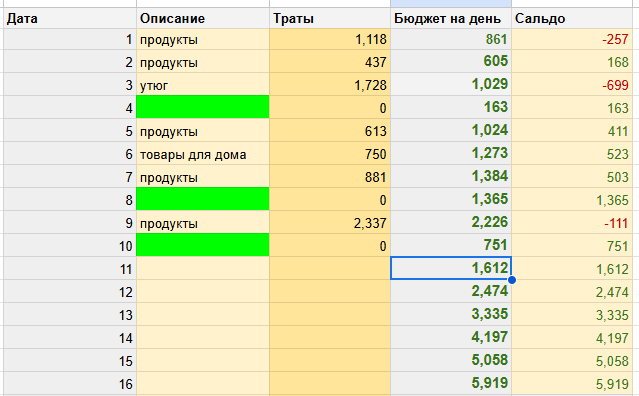Click date cell 1

(70, 39)
